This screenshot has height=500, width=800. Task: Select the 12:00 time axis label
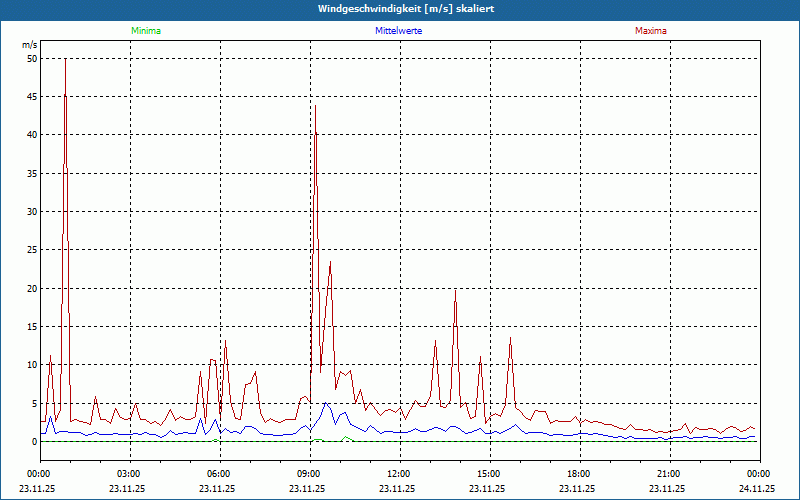(399, 474)
